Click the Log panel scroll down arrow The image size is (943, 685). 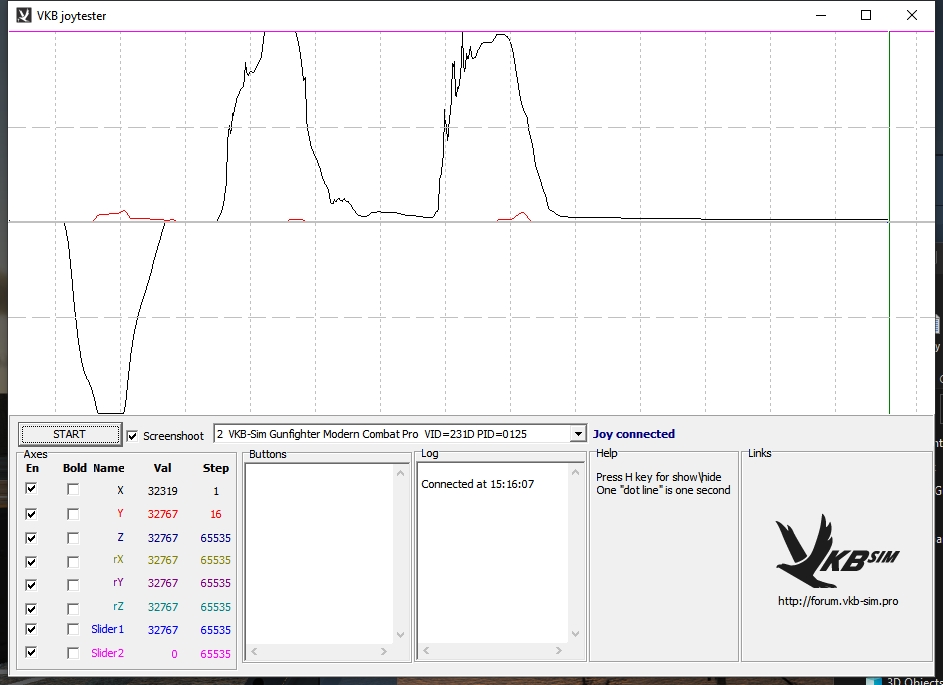[576, 634]
